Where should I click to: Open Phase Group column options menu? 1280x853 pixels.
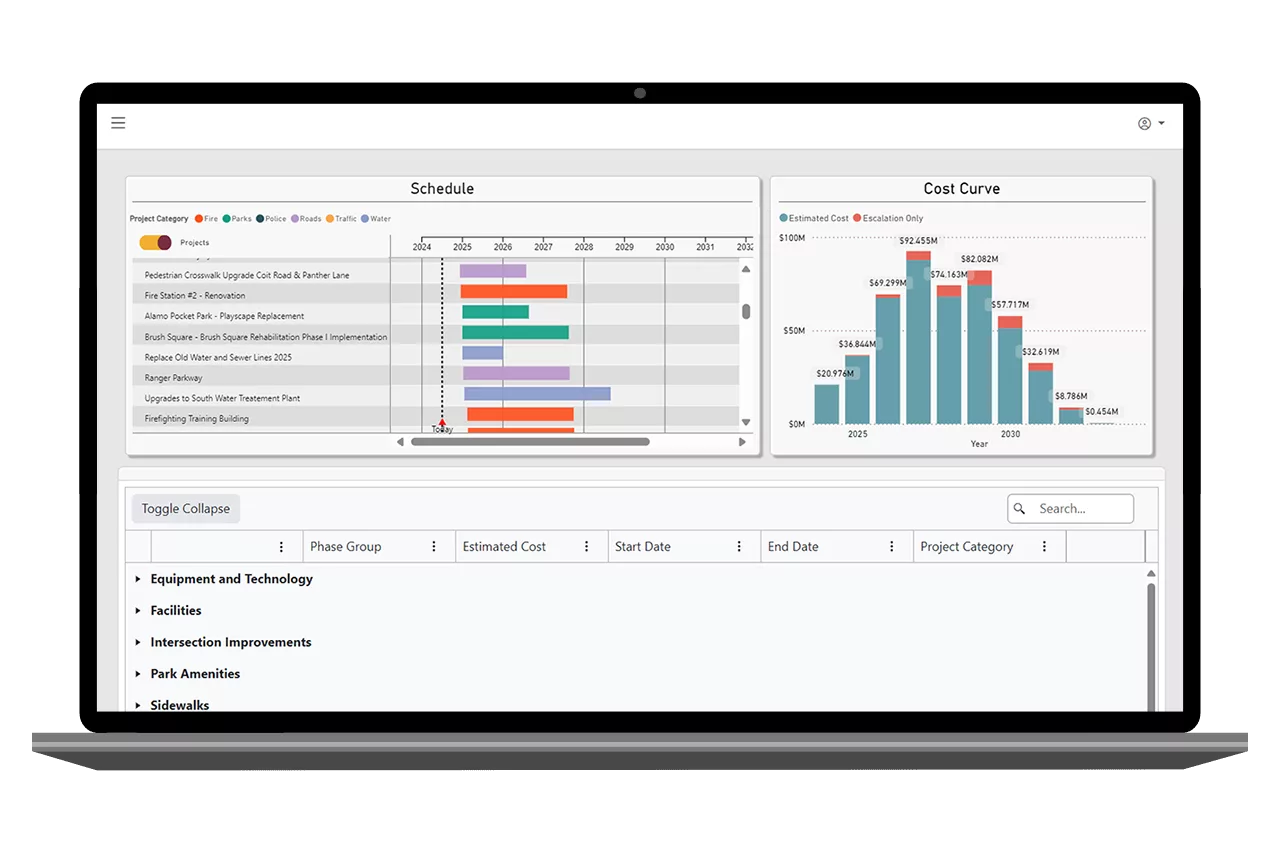pyautogui.click(x=434, y=547)
